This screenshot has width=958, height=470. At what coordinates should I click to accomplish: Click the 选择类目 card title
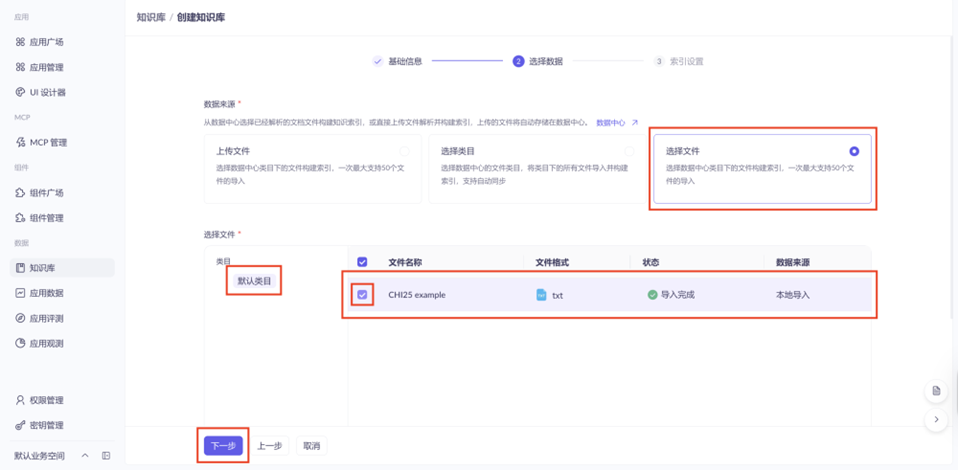point(458,151)
